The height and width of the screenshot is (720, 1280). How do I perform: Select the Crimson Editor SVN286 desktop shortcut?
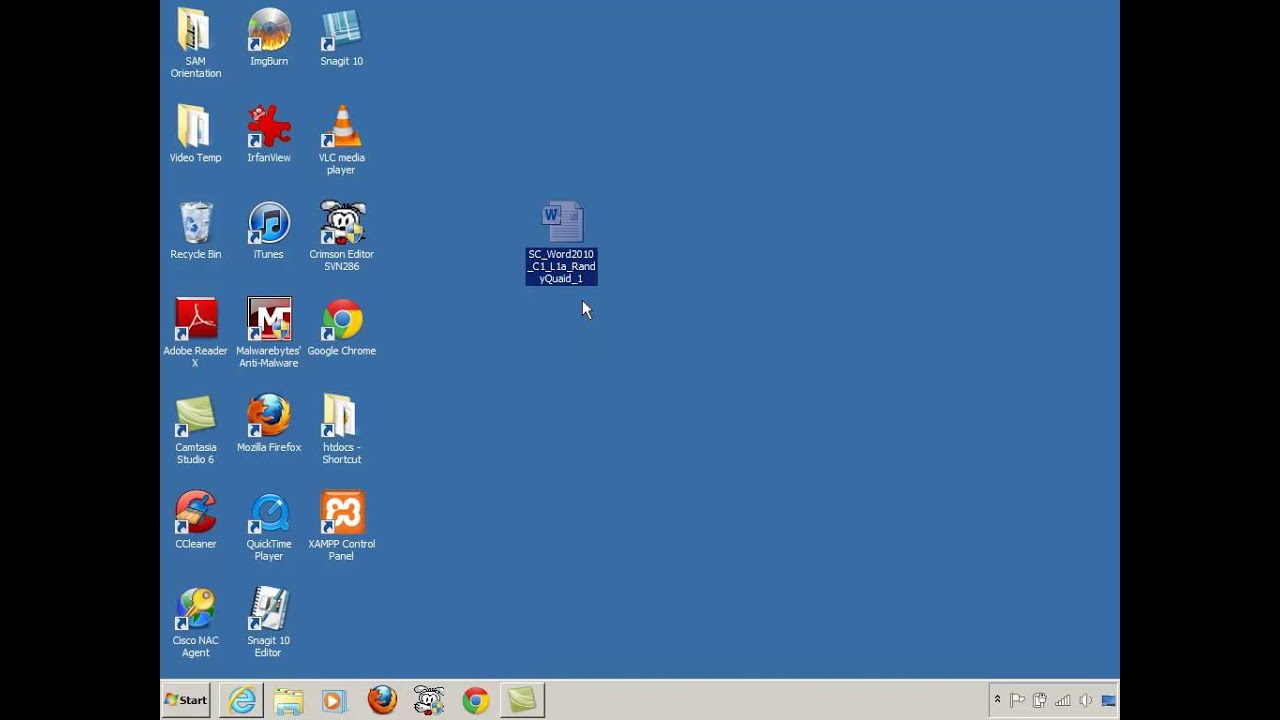pyautogui.click(x=341, y=236)
